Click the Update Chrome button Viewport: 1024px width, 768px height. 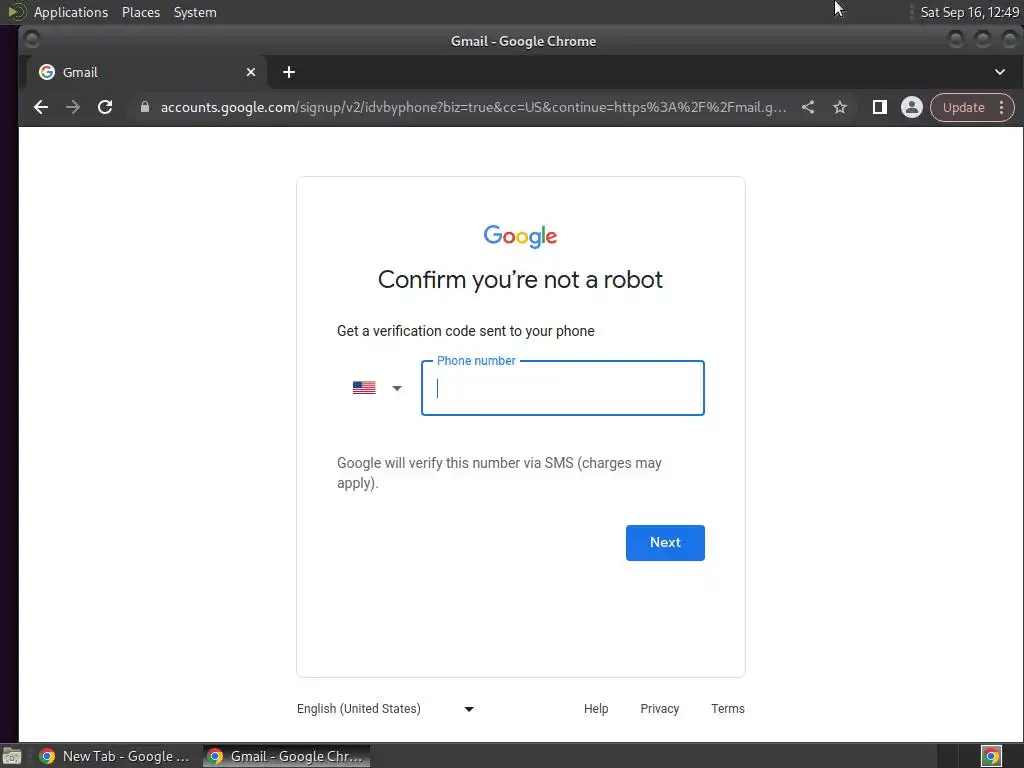click(x=963, y=108)
